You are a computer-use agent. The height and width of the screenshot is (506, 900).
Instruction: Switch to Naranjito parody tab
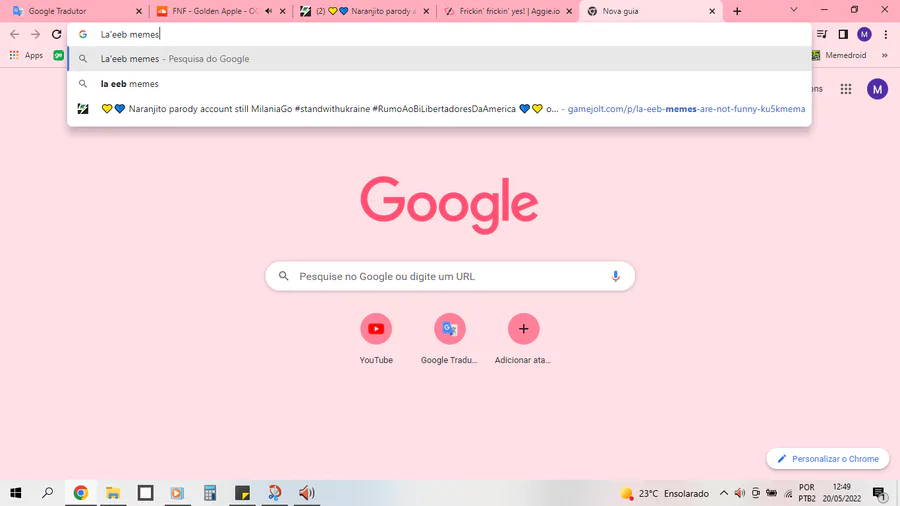(x=366, y=11)
